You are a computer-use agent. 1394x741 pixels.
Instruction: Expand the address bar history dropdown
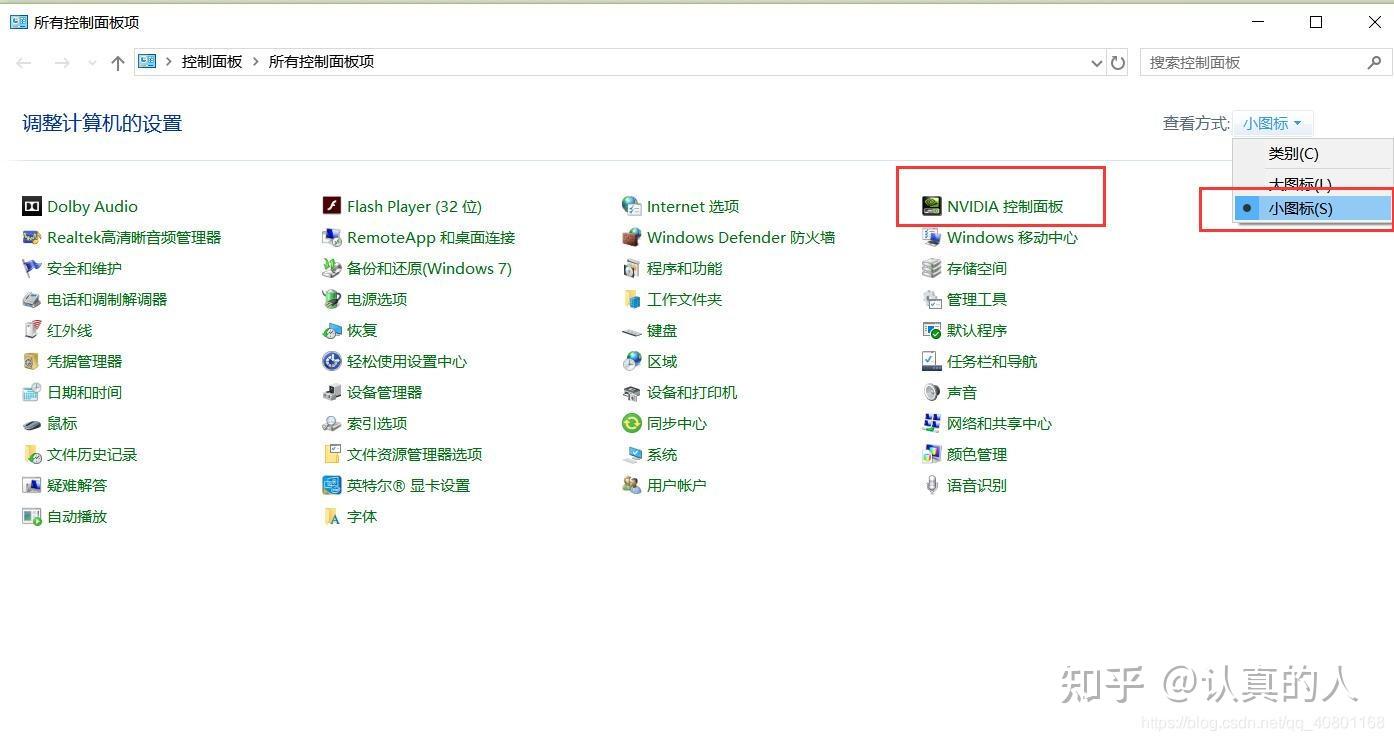(1096, 63)
